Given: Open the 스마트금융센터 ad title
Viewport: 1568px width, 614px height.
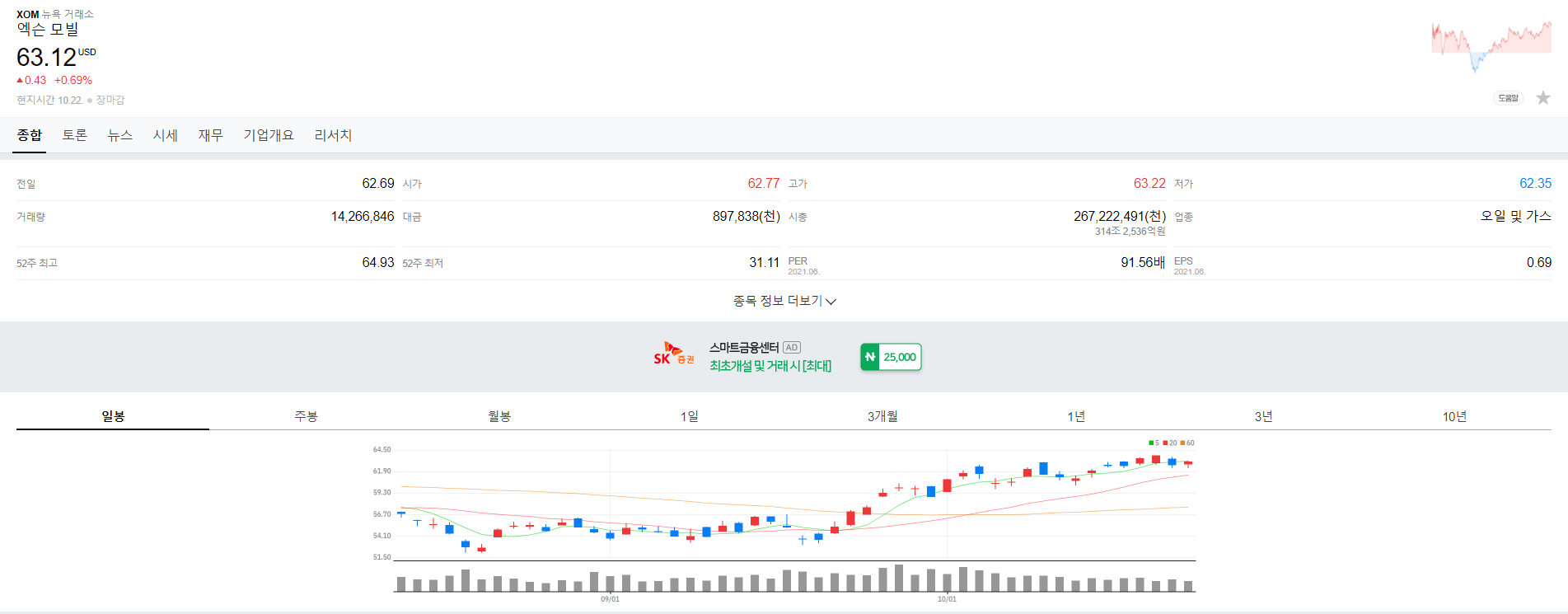Looking at the screenshot, I should click(744, 348).
